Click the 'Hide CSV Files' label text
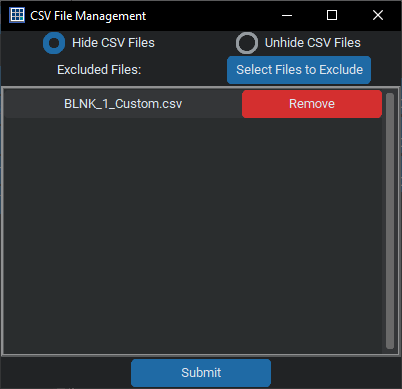Image resolution: width=402 pixels, height=389 pixels. (113, 43)
